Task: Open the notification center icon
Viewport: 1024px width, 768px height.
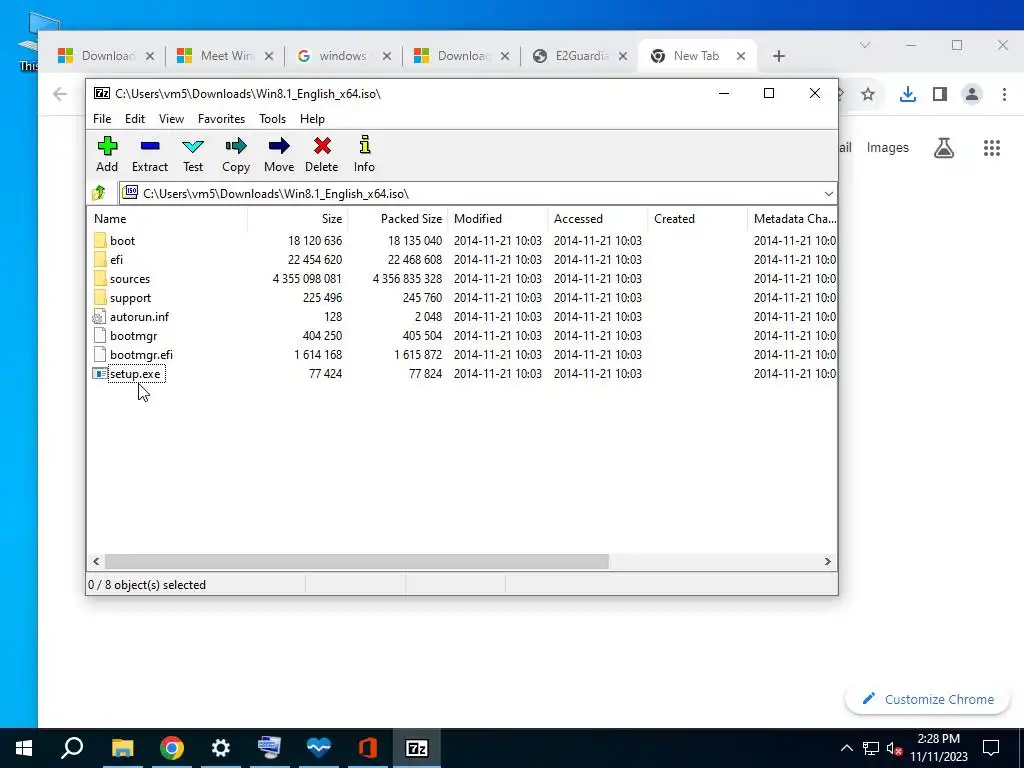Action: 991,748
